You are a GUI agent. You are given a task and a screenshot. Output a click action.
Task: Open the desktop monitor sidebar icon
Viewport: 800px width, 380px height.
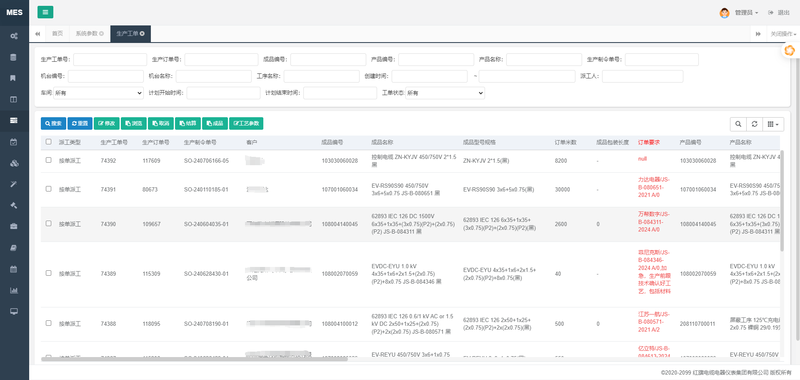(x=14, y=311)
